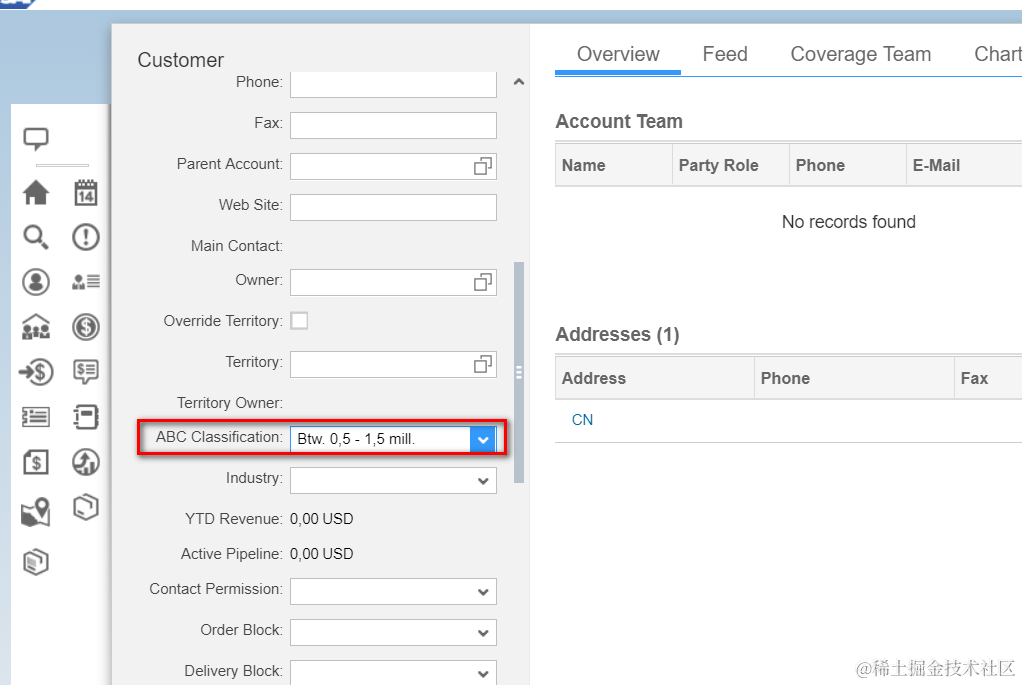Switch to the Overview tab
Screen dimensions: 1022x685
pos(618,54)
